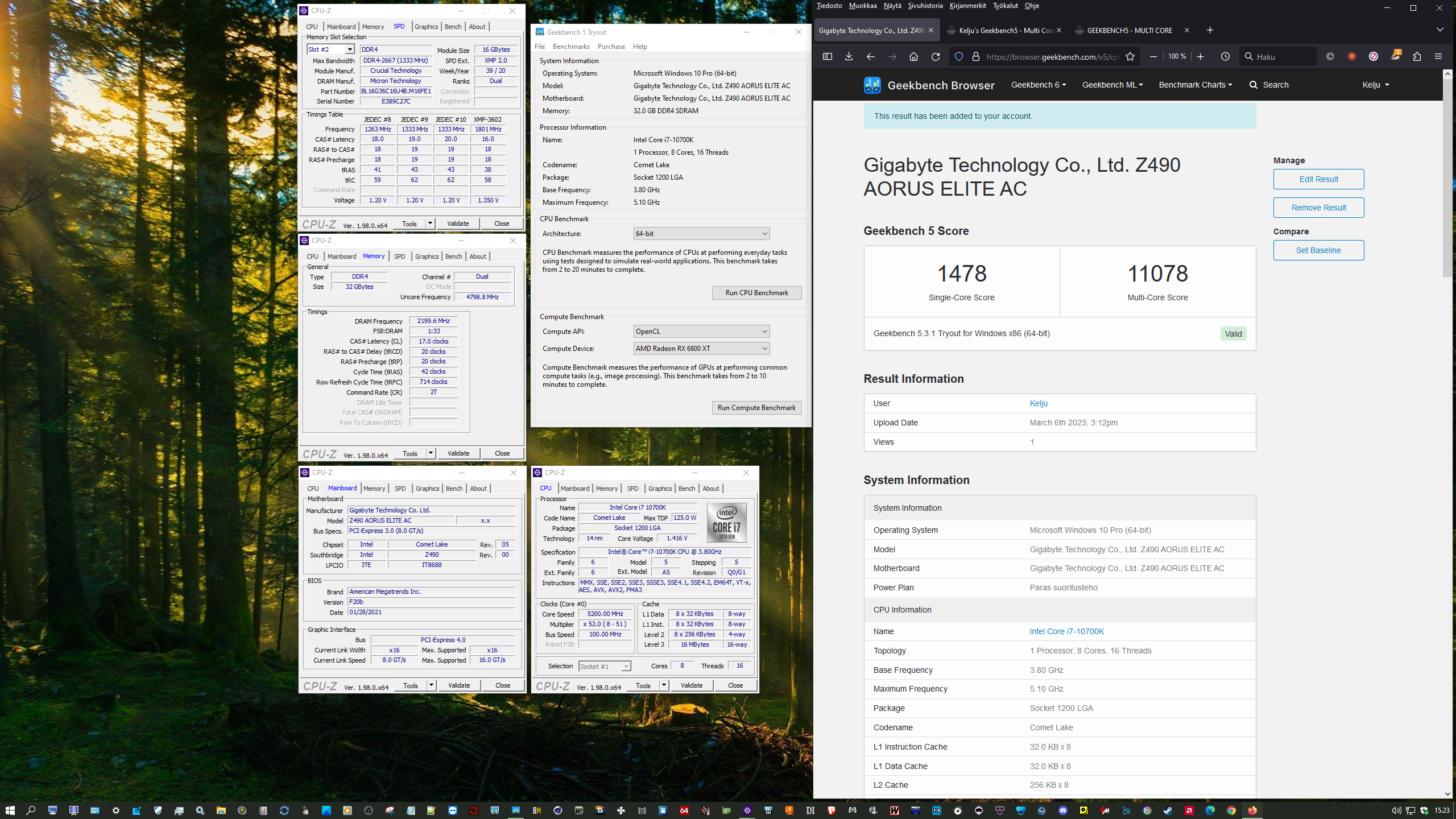Screen dimensions: 1456x819
Task: Select Graphics tab in CPU-Z Mainboard window
Action: (427, 489)
